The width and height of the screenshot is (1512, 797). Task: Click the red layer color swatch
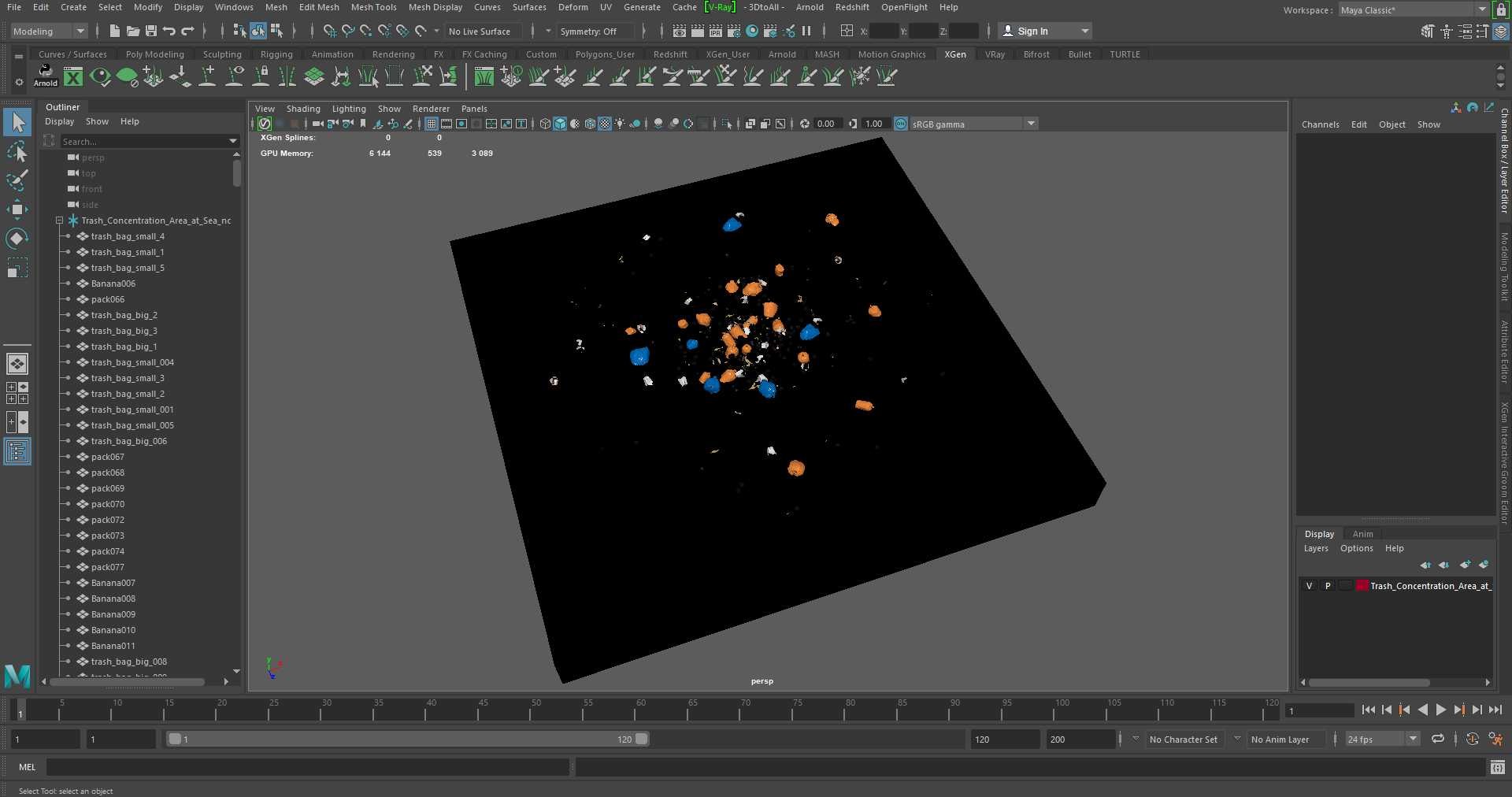coord(1362,586)
